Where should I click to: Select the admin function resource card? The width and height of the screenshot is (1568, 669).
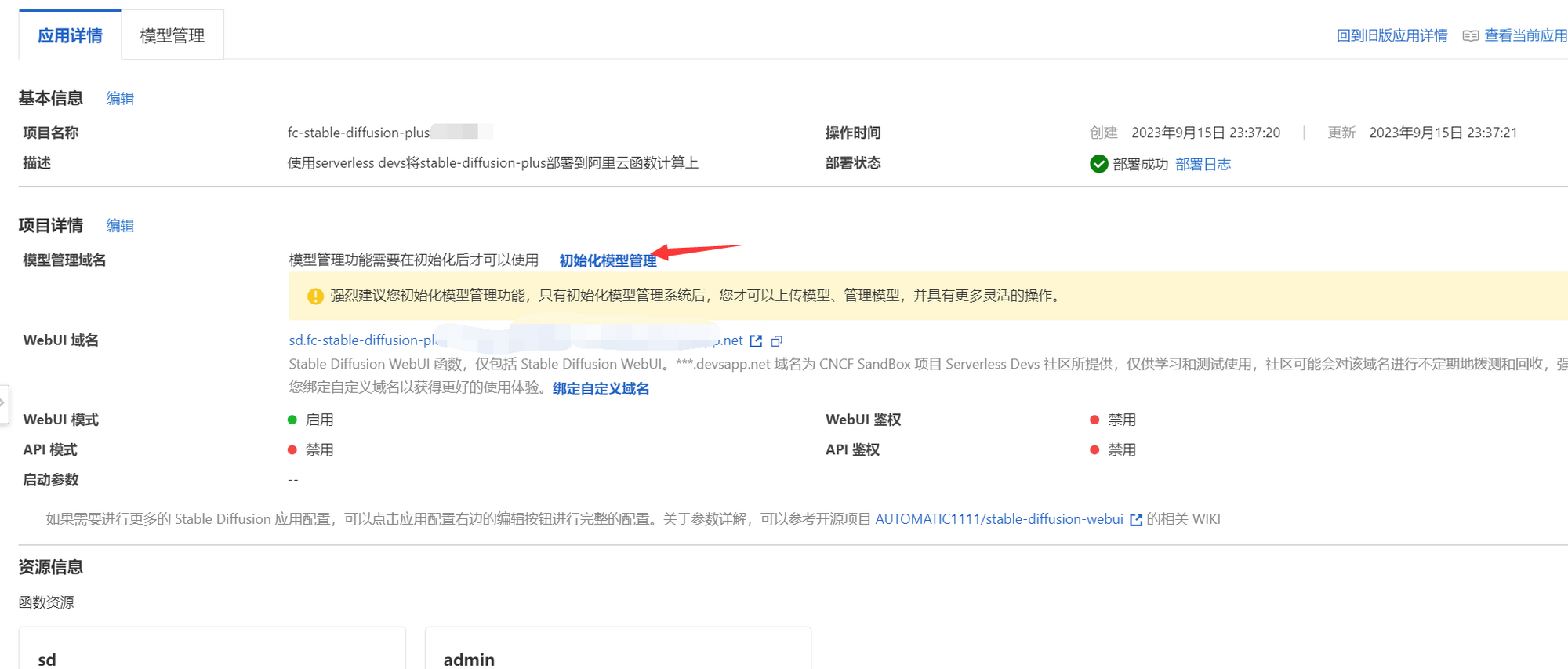click(x=618, y=648)
